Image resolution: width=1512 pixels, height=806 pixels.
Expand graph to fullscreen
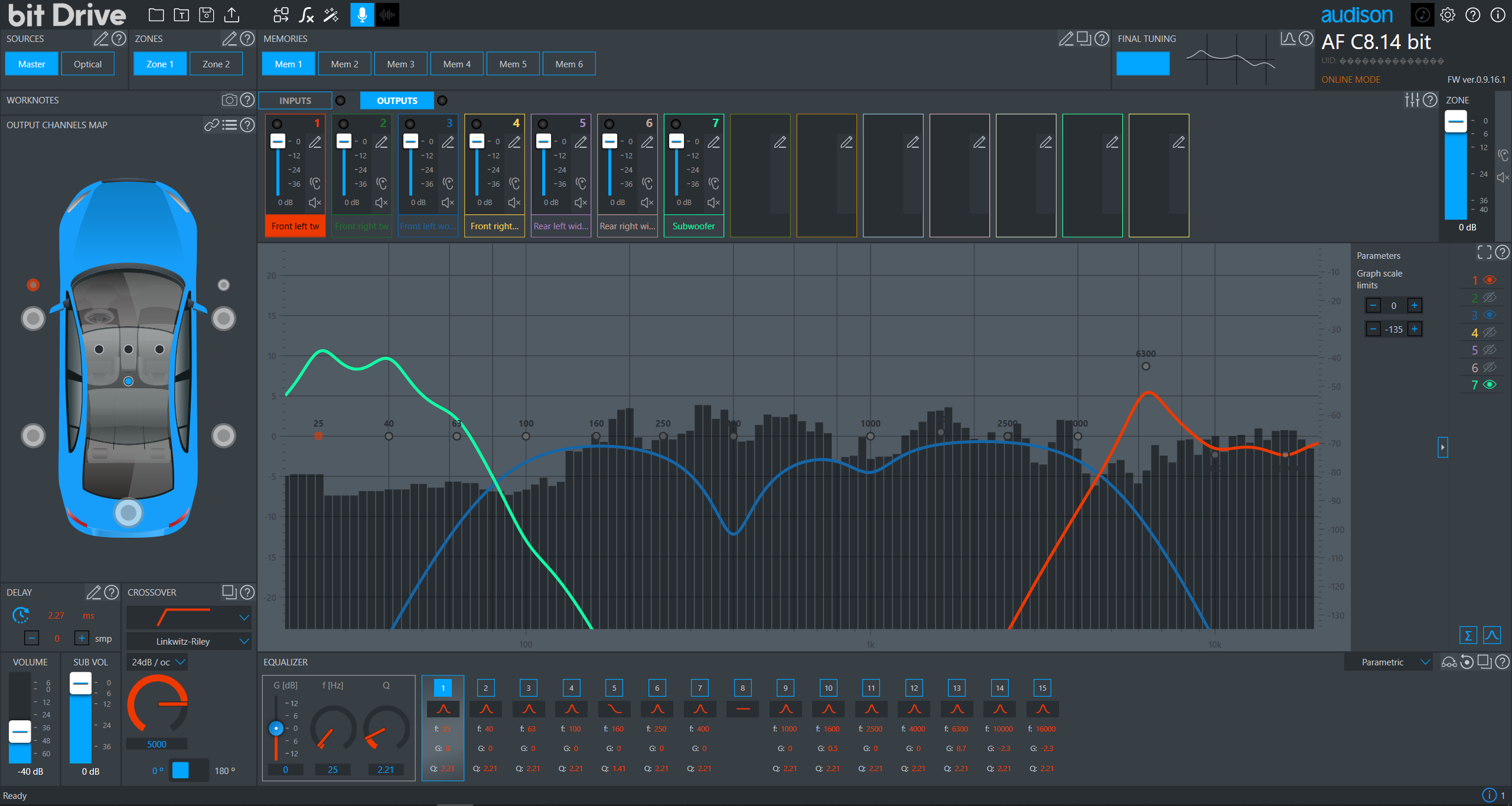pyautogui.click(x=1485, y=252)
